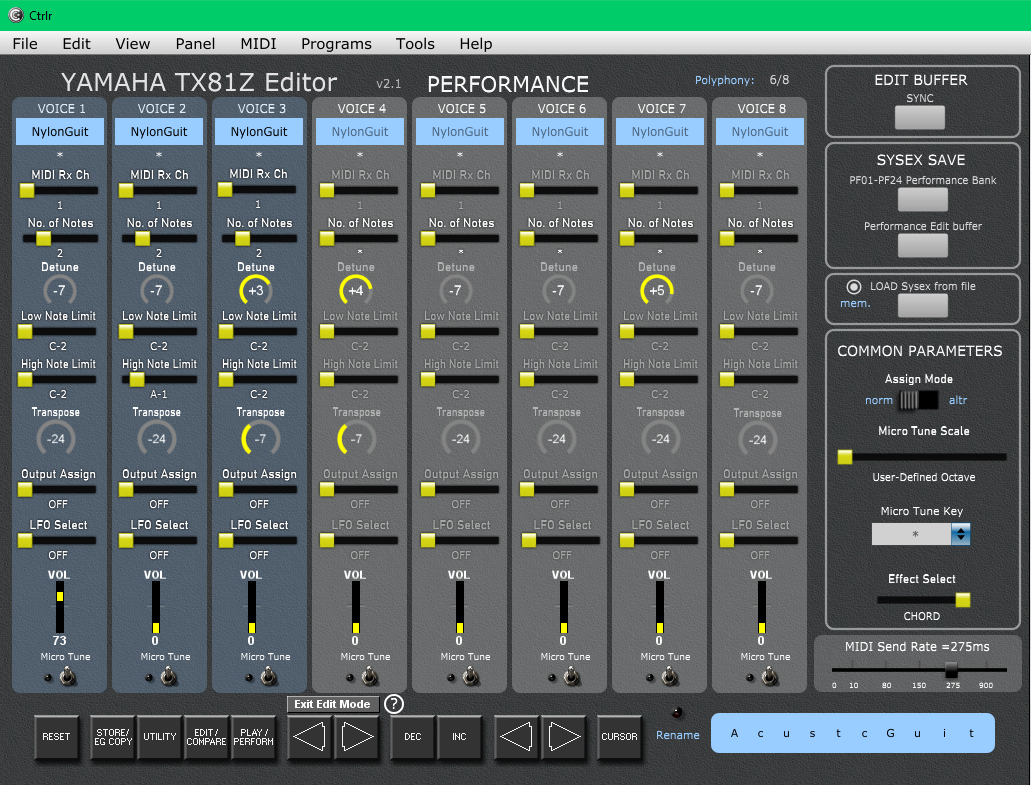Adjust the Voice 1 Transpose knob
1031x785 pixels.
56,439
